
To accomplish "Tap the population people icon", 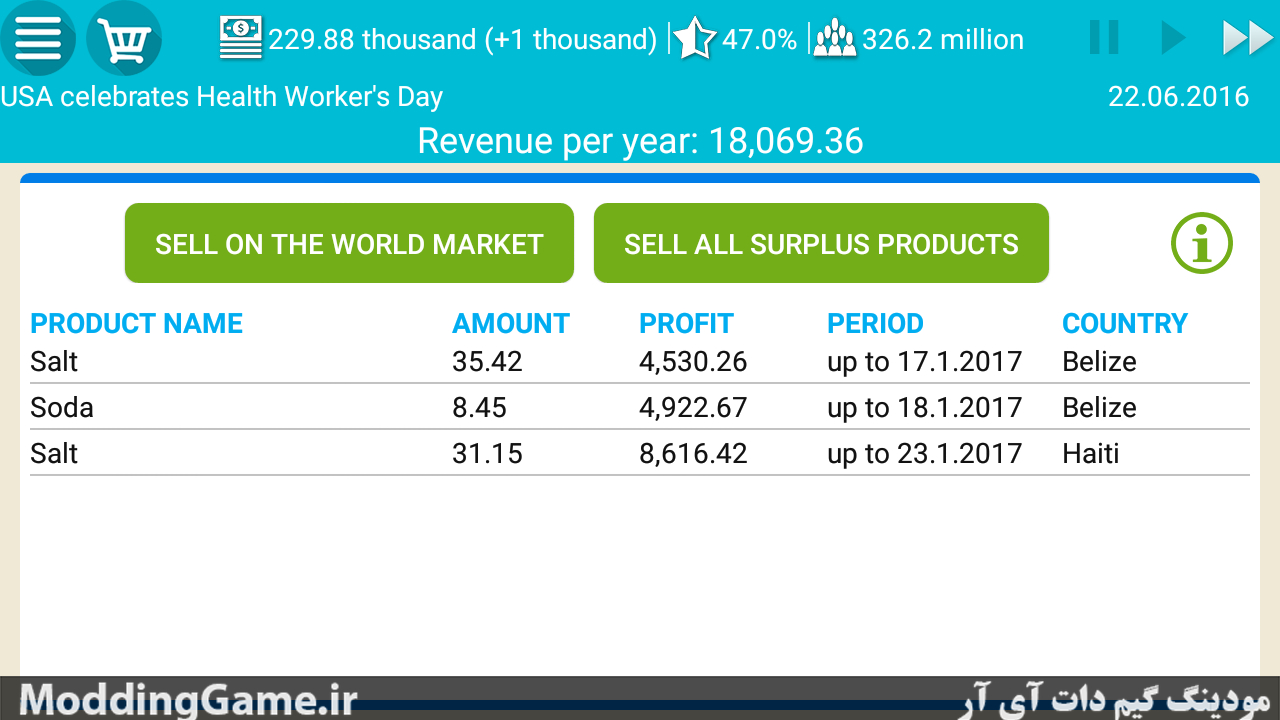I will [x=834, y=39].
